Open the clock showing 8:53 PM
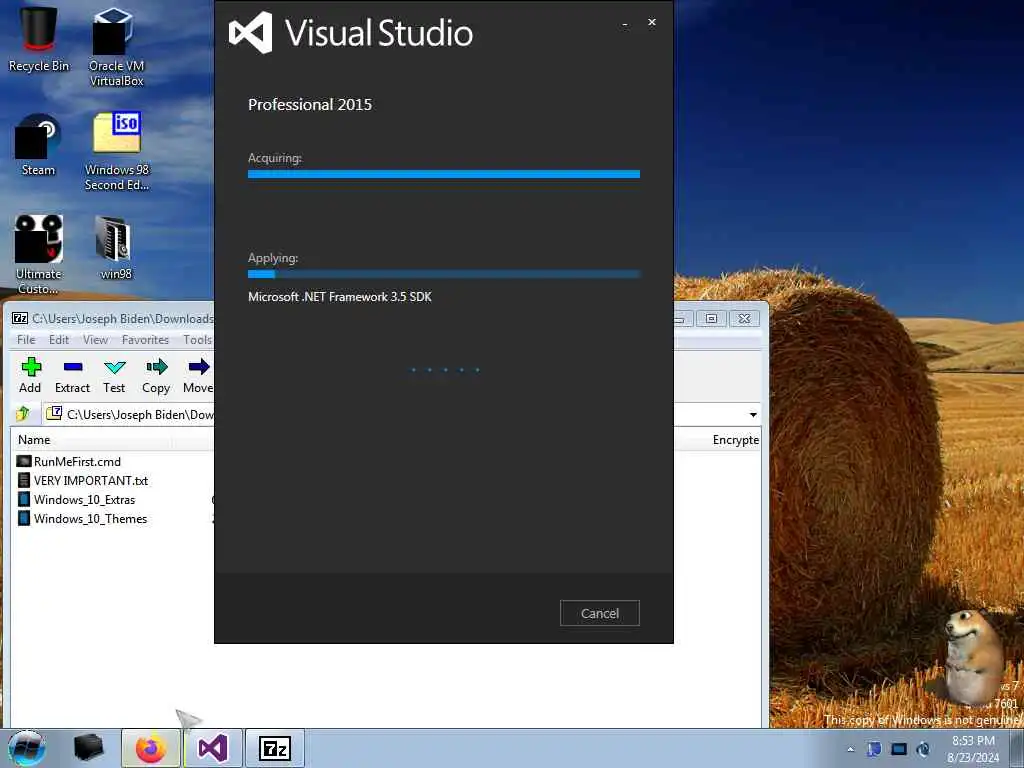This screenshot has width=1024, height=768. (973, 748)
